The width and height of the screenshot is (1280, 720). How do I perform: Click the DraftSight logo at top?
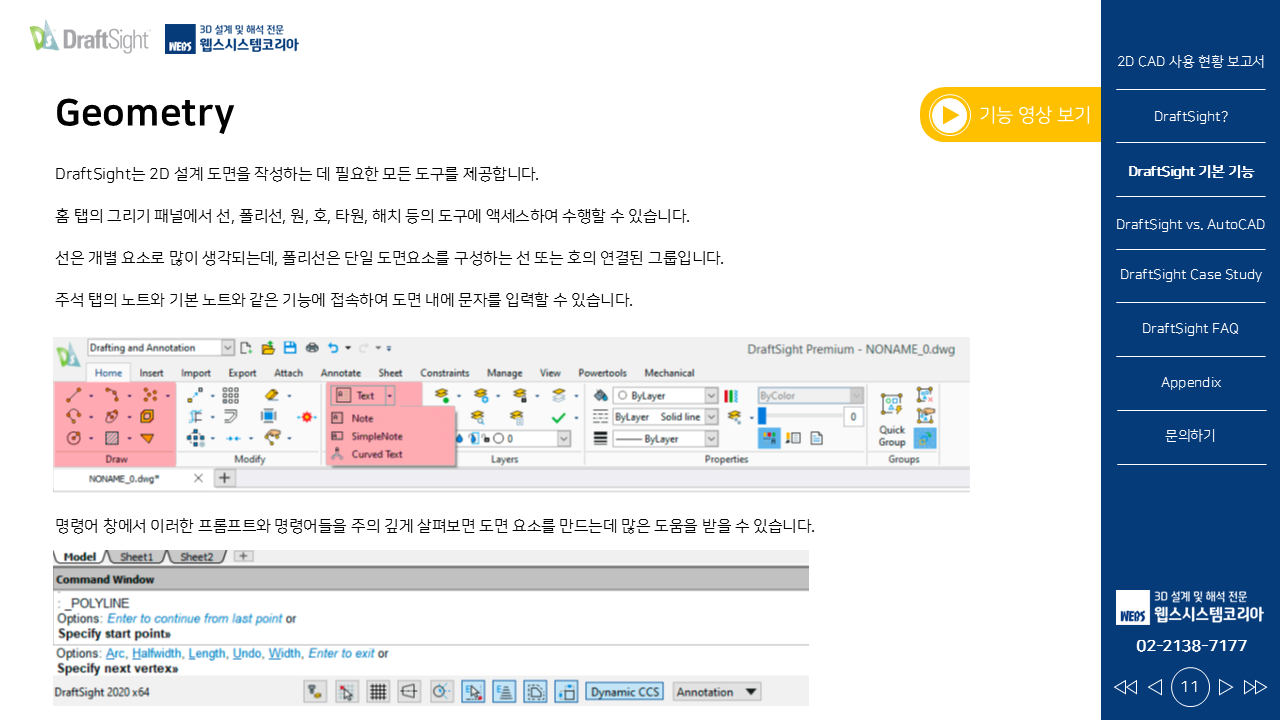pyautogui.click(x=89, y=38)
